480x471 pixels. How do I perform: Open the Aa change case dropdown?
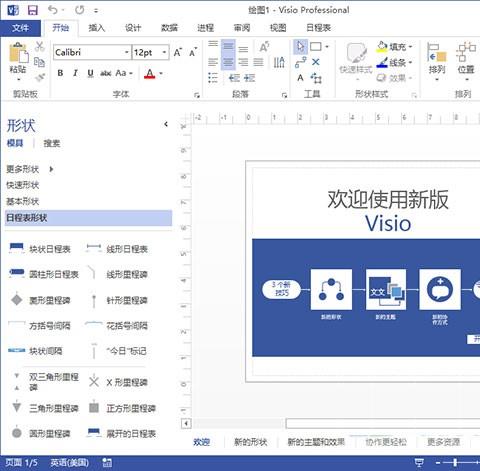(124, 73)
